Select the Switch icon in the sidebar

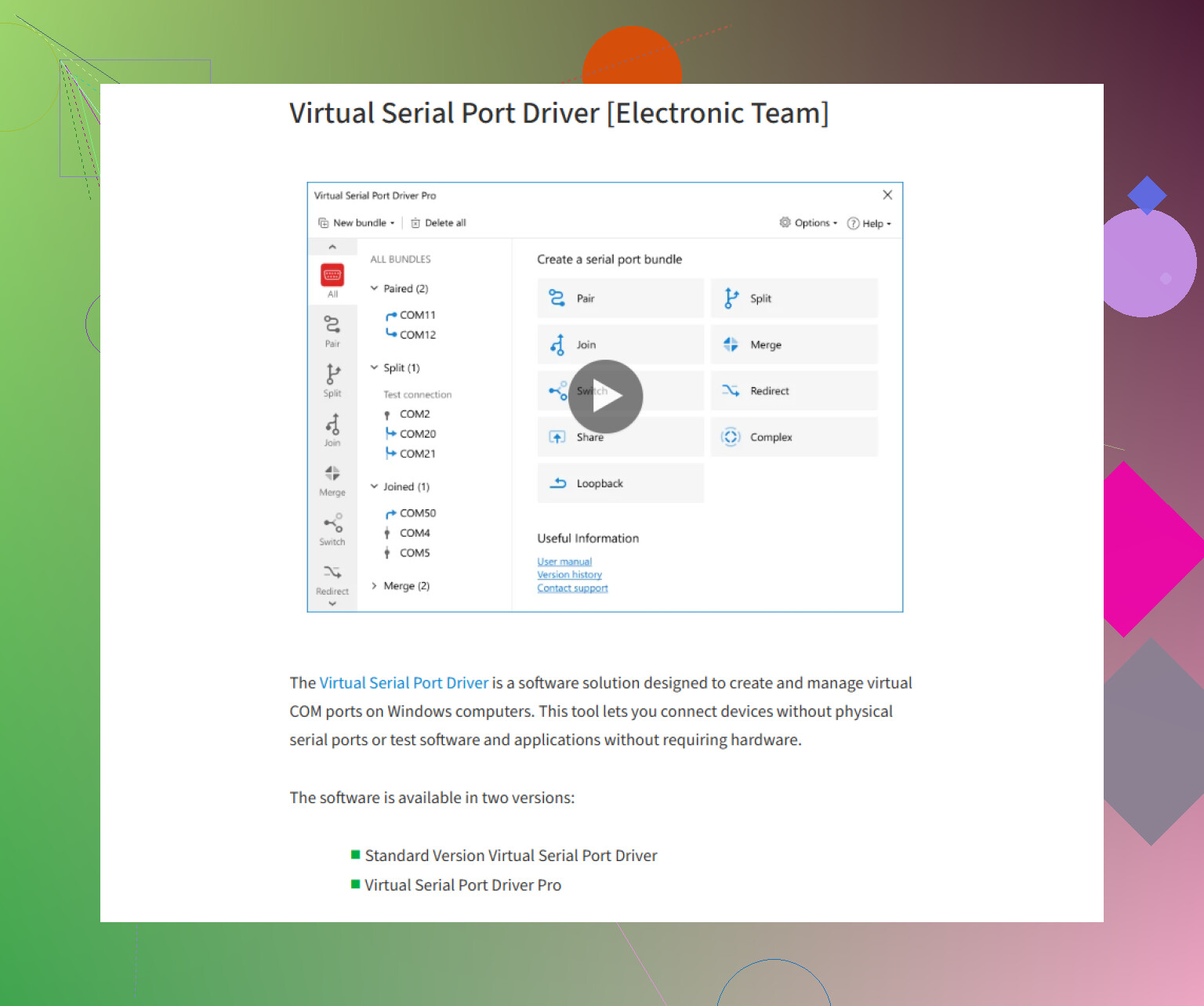coord(332,523)
